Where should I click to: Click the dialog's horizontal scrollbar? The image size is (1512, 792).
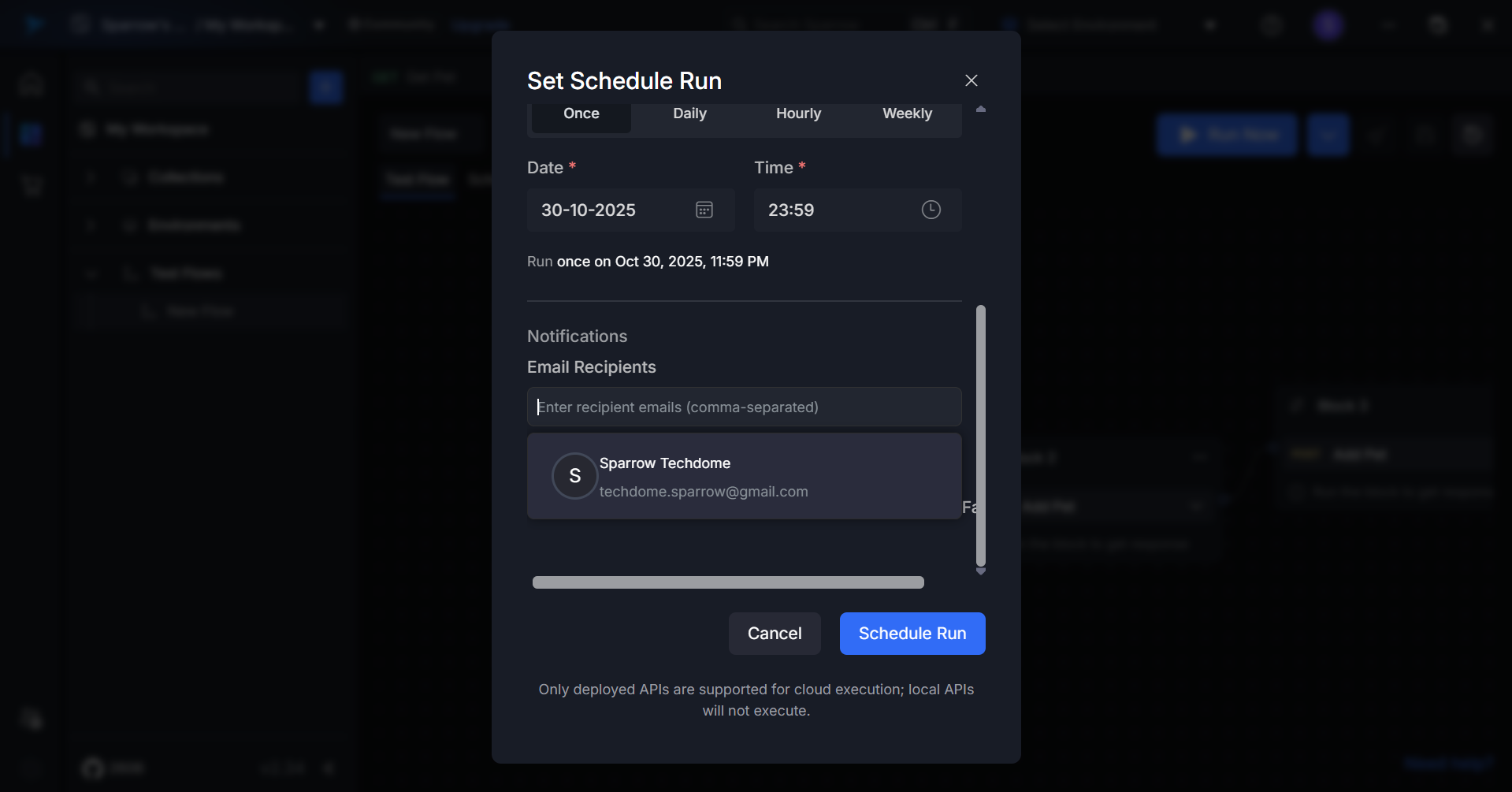[x=728, y=582]
